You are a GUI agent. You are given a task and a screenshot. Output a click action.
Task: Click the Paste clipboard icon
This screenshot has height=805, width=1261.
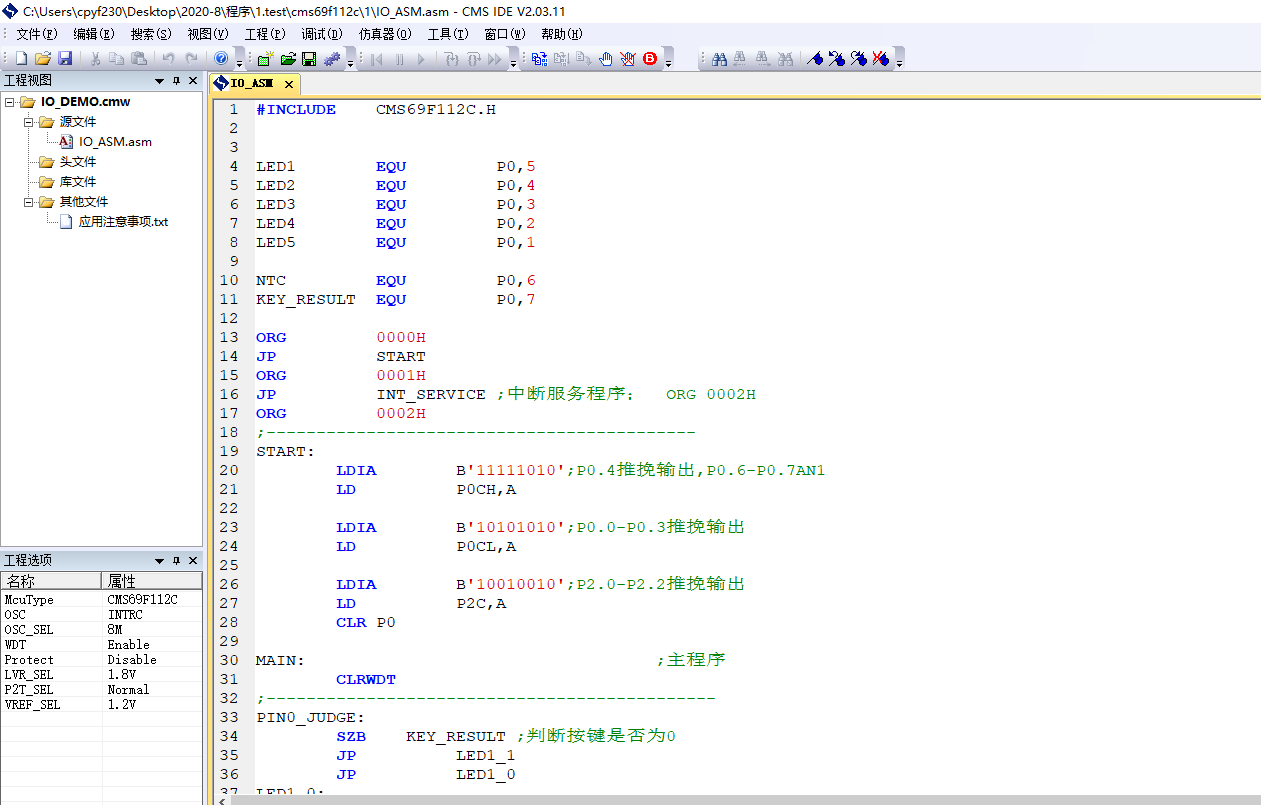(x=139, y=59)
